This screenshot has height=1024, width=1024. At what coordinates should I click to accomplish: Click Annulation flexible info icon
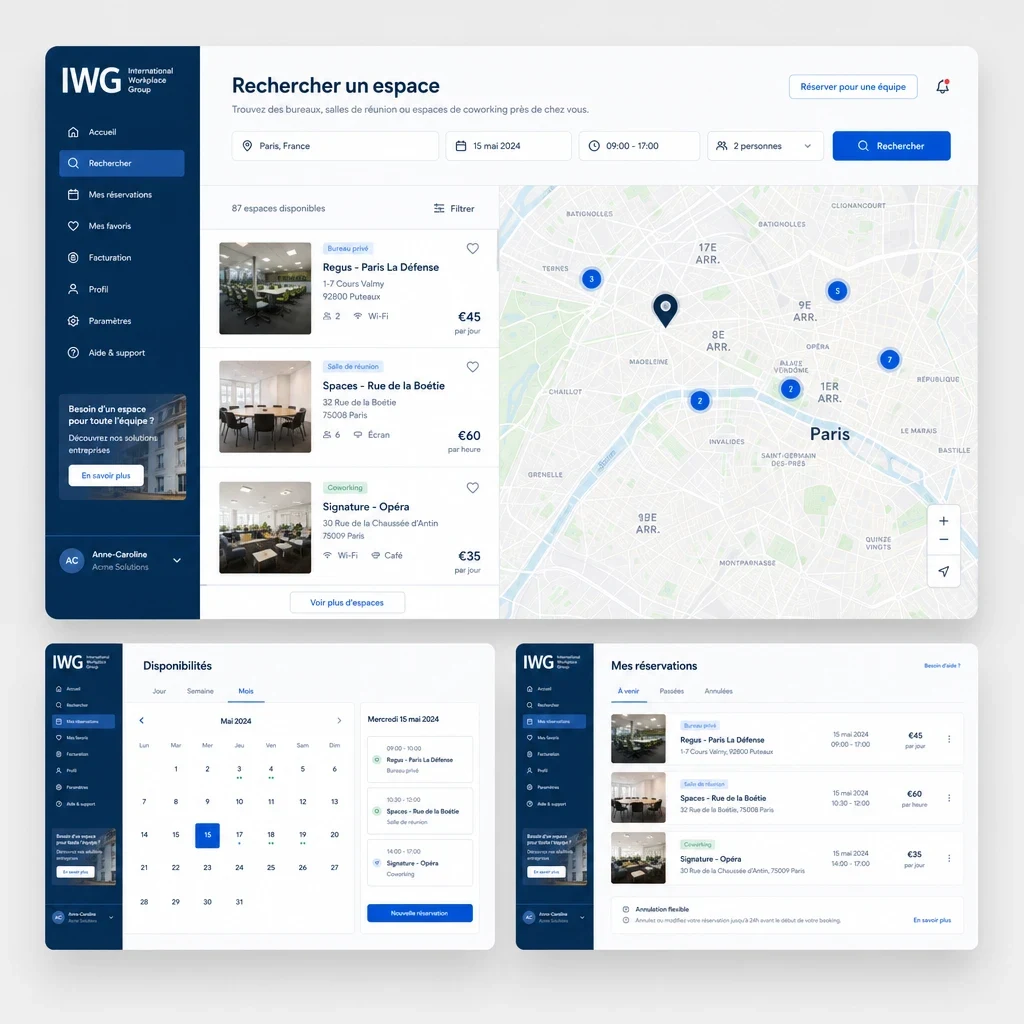626,909
